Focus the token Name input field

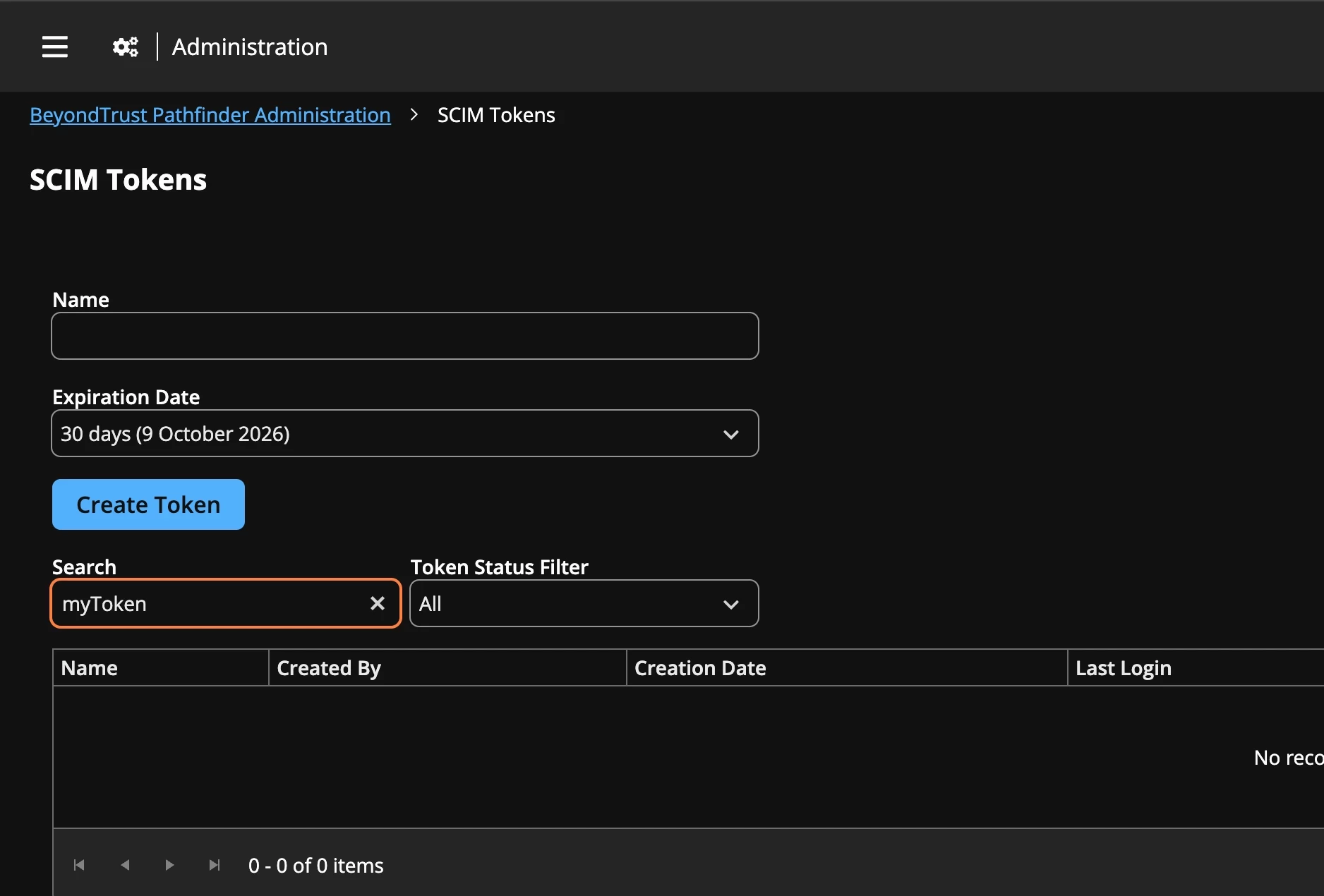405,336
